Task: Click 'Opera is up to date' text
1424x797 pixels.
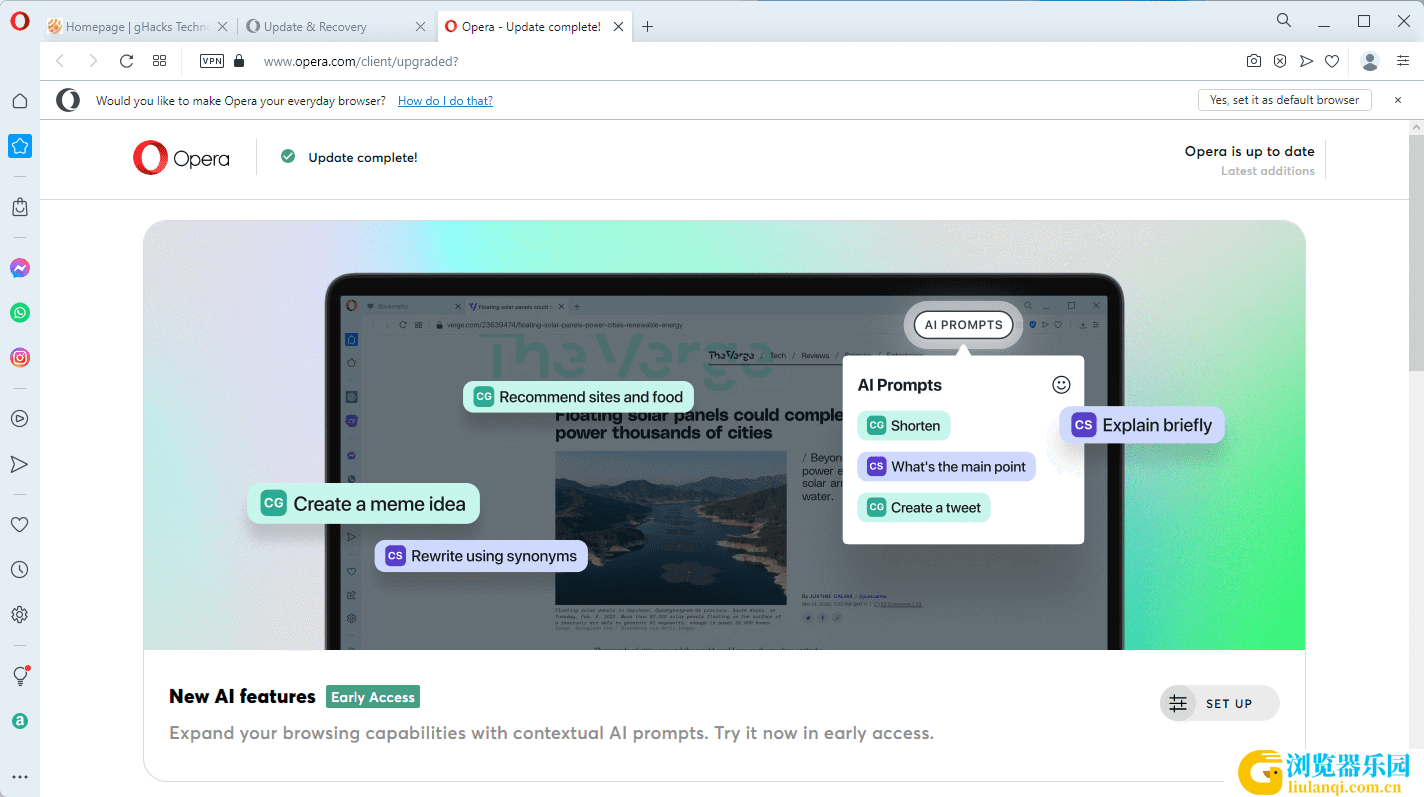Action: [x=1249, y=151]
